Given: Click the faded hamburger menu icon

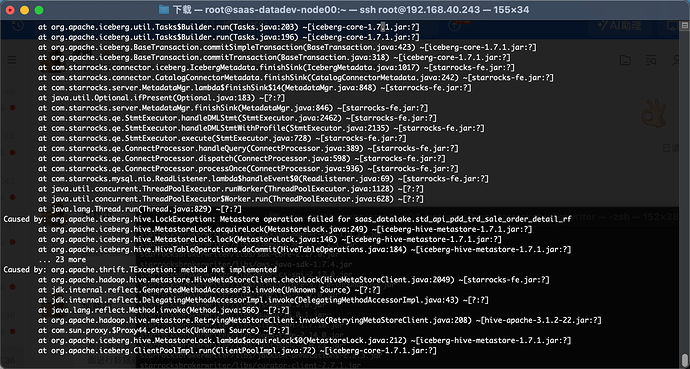Looking at the screenshot, I should pyautogui.click(x=12, y=60).
